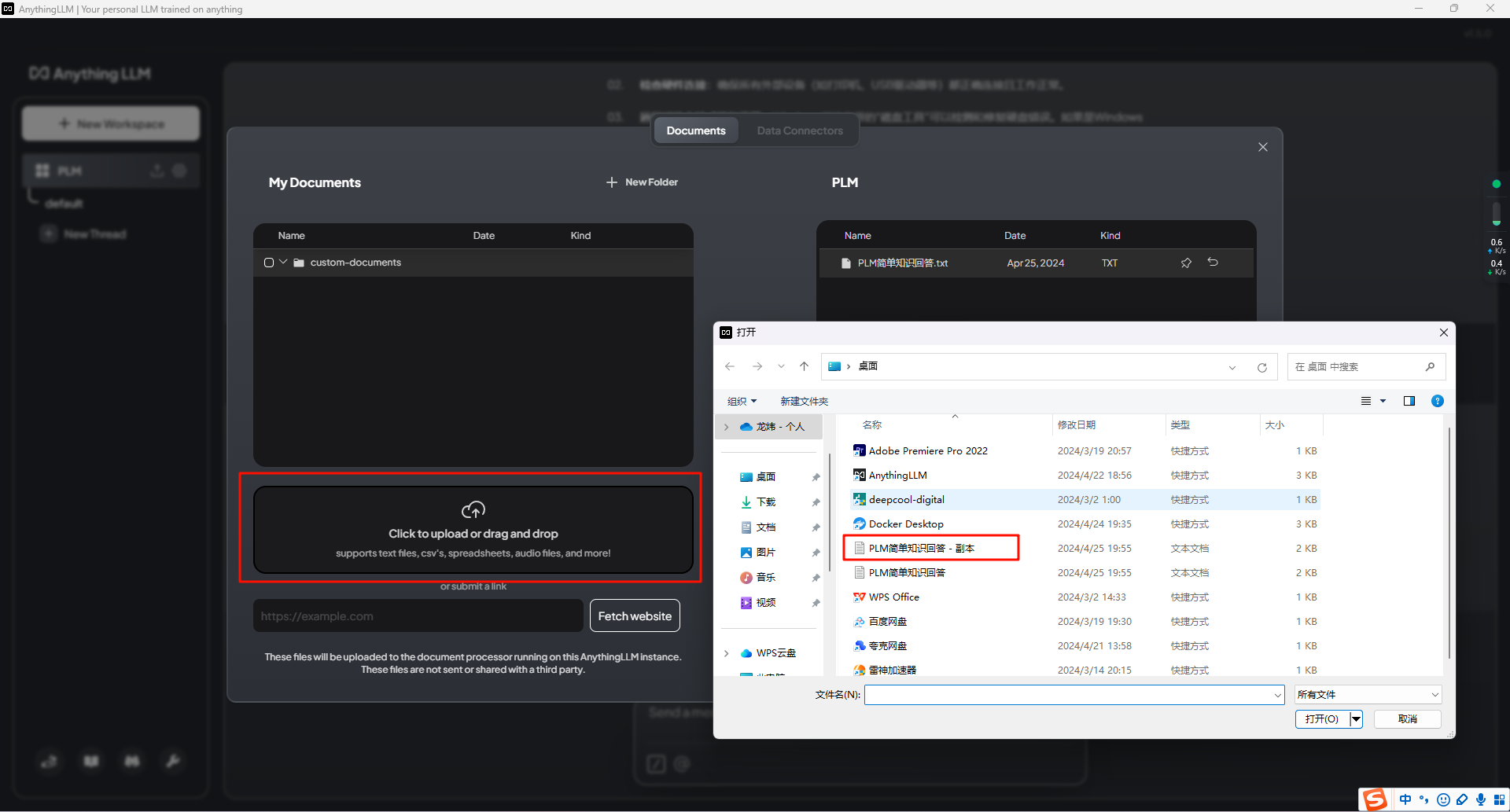This screenshot has width=1510, height=812.
Task: Select PLM简单知识回答 - 副本 text file
Action: 1085,549
